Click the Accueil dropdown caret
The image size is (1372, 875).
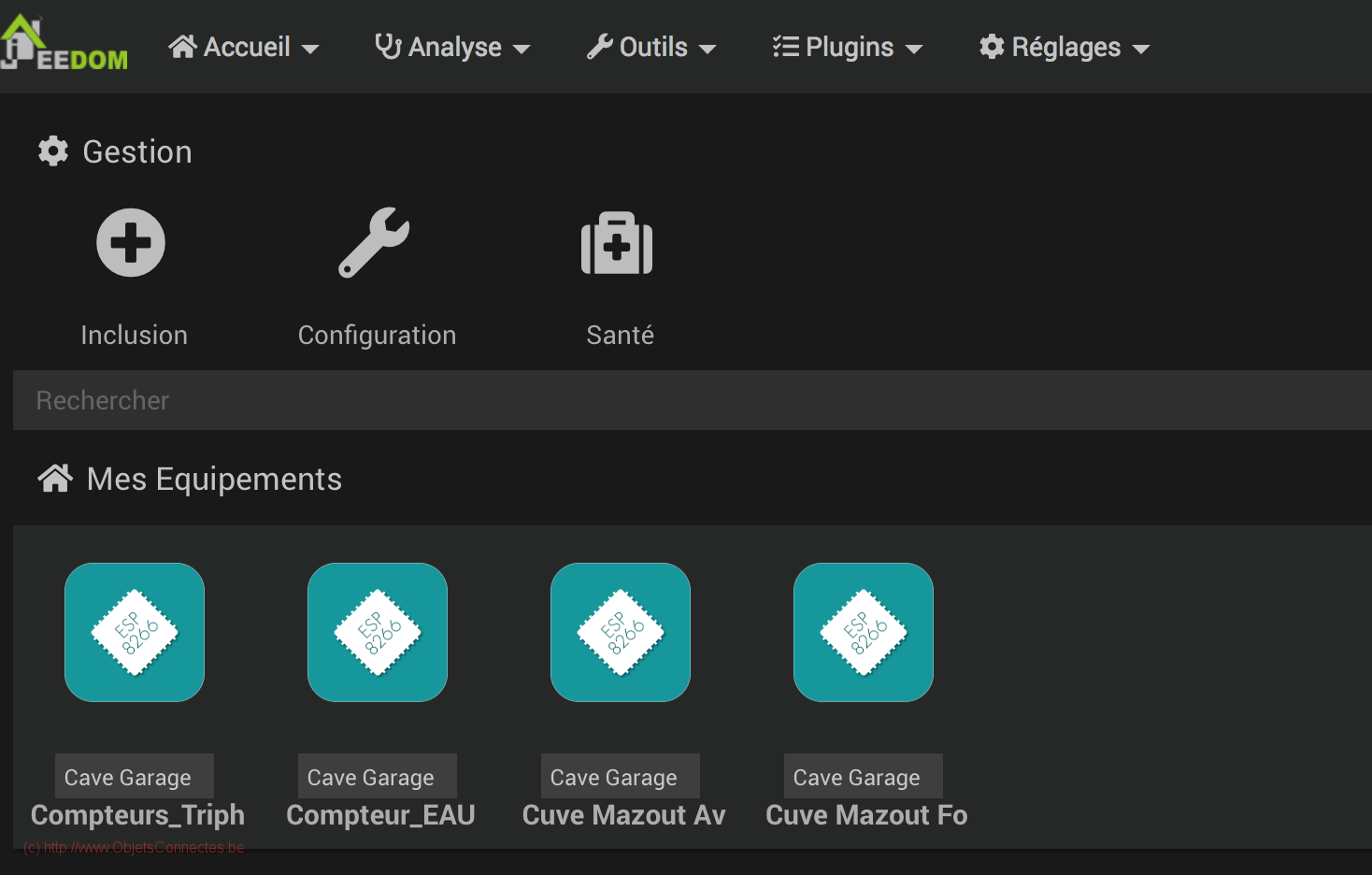[310, 49]
